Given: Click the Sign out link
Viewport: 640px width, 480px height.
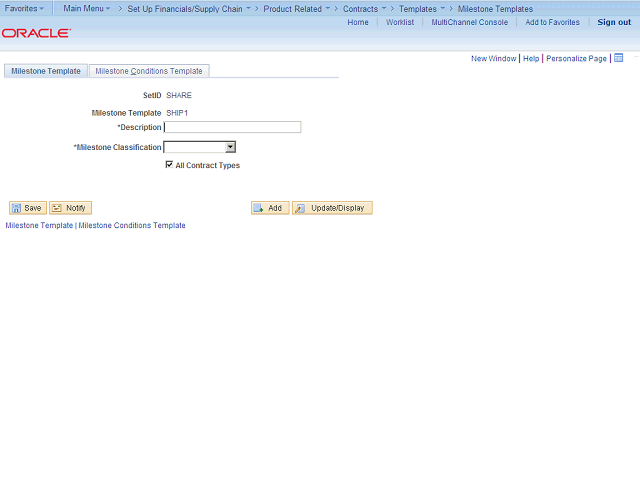Looking at the screenshot, I should pyautogui.click(x=614, y=22).
